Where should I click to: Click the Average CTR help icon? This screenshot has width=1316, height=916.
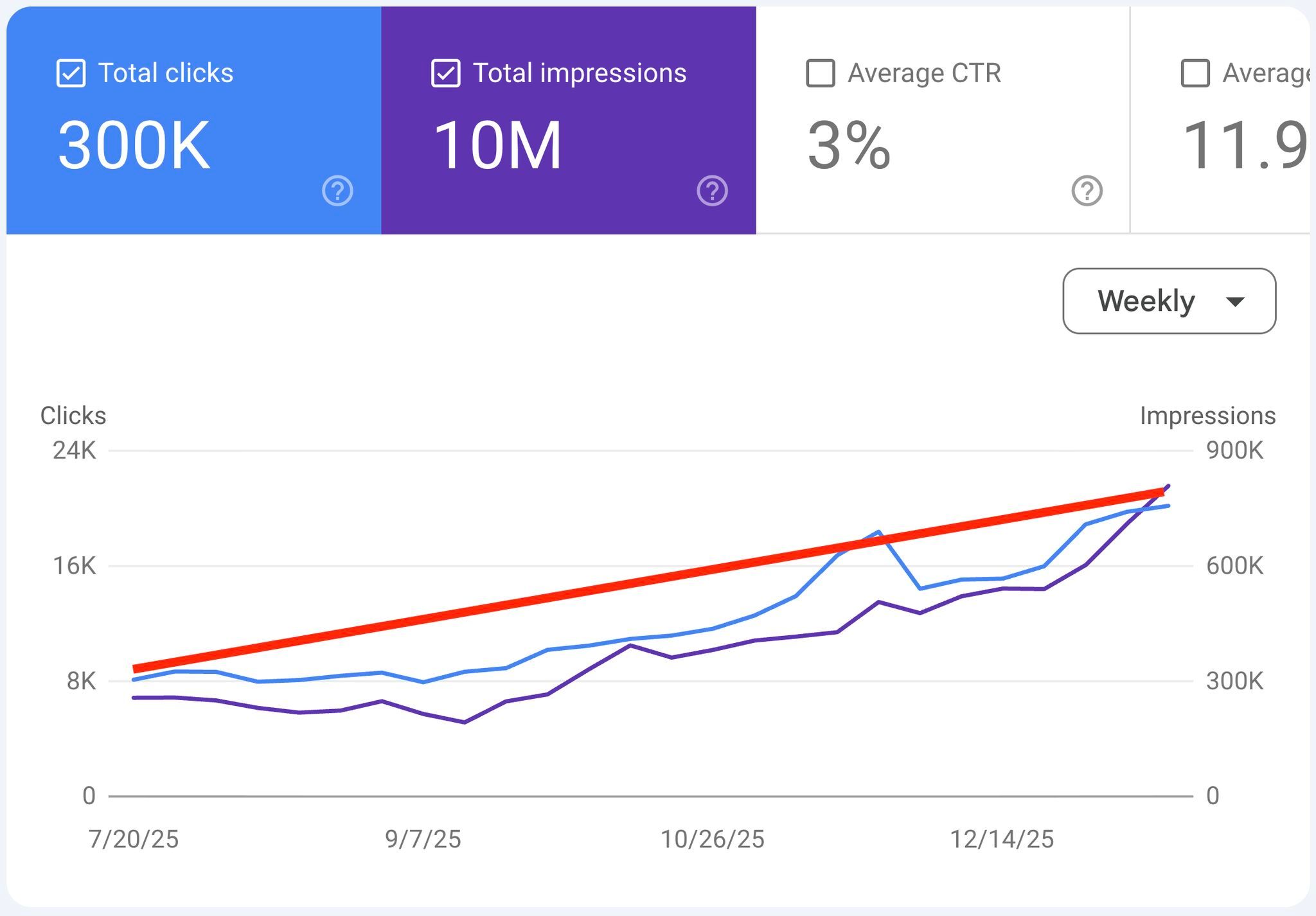[x=1087, y=191]
